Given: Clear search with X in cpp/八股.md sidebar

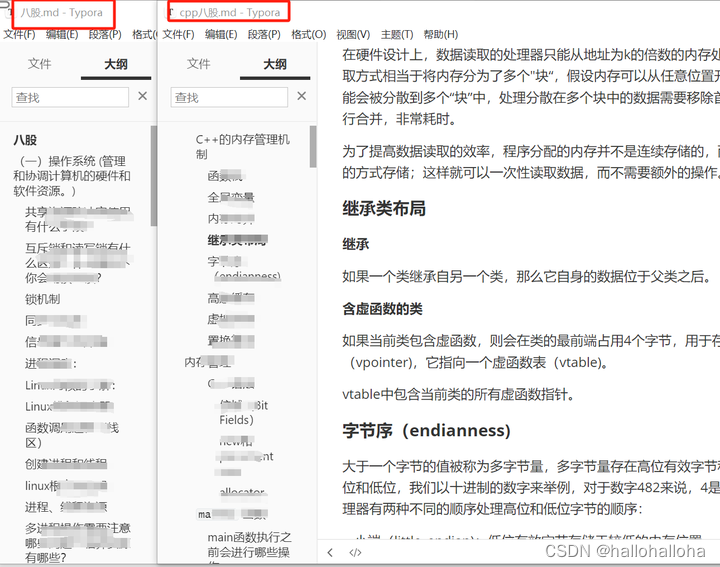Looking at the screenshot, I should pos(301,96).
